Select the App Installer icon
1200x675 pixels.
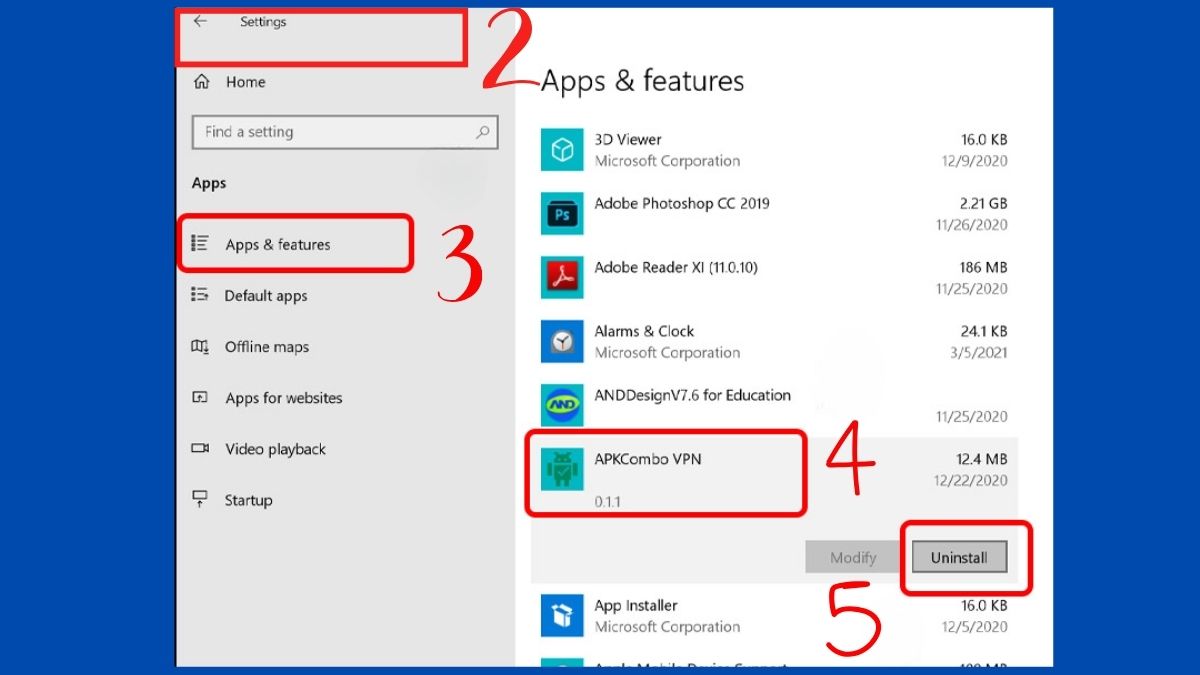point(562,616)
